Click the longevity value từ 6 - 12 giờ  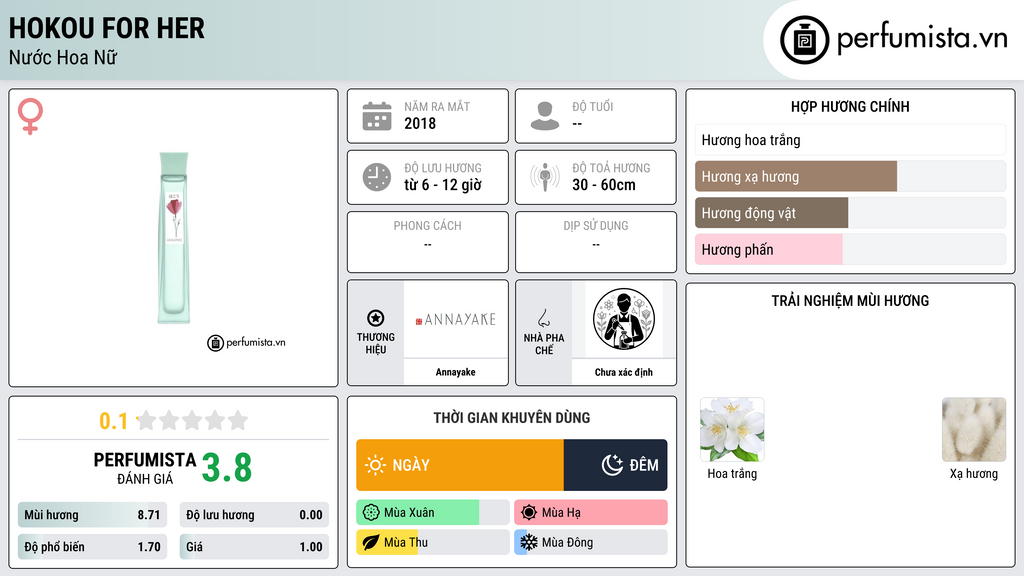443,185
